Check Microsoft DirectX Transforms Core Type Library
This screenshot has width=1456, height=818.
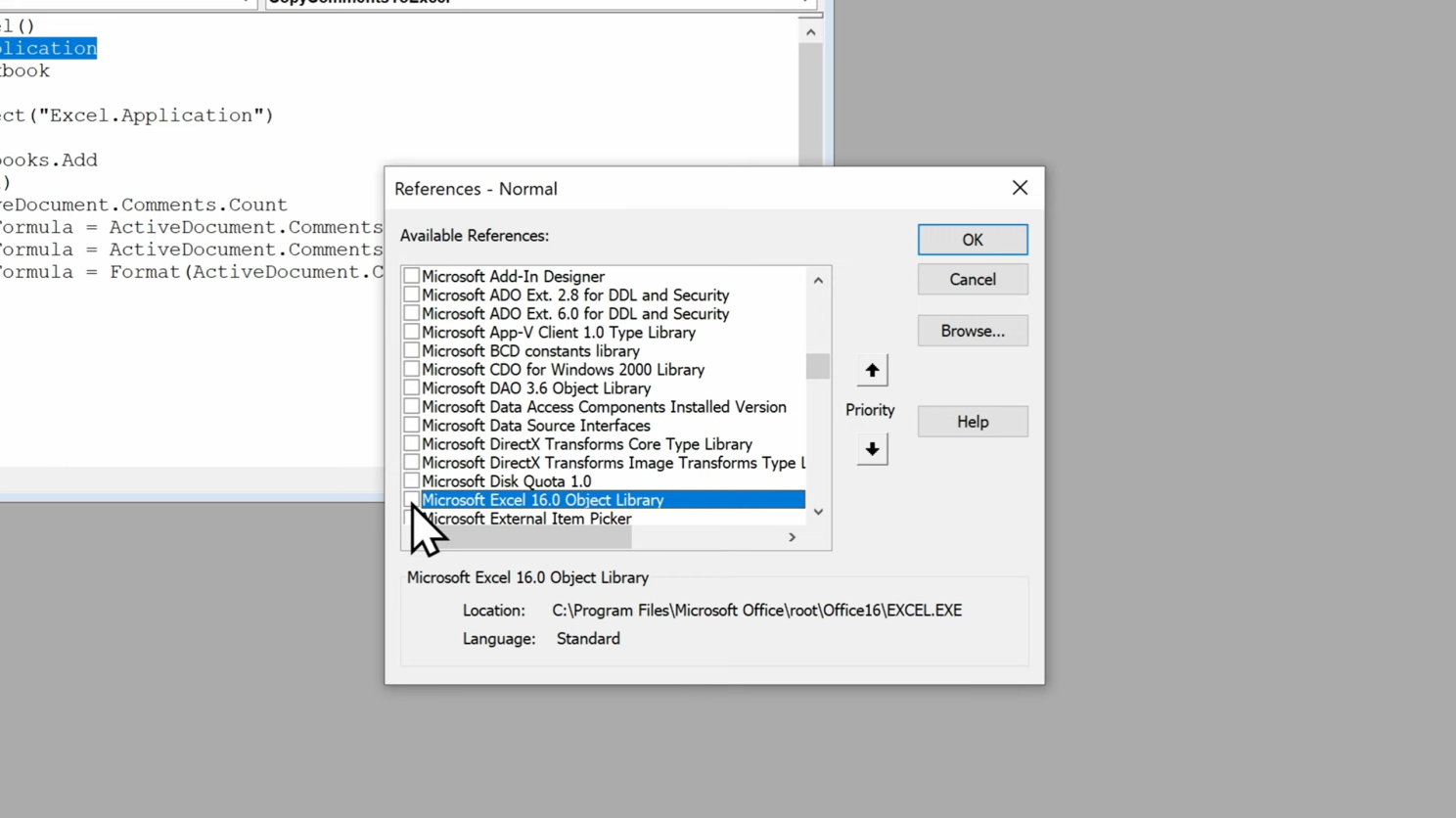point(412,444)
